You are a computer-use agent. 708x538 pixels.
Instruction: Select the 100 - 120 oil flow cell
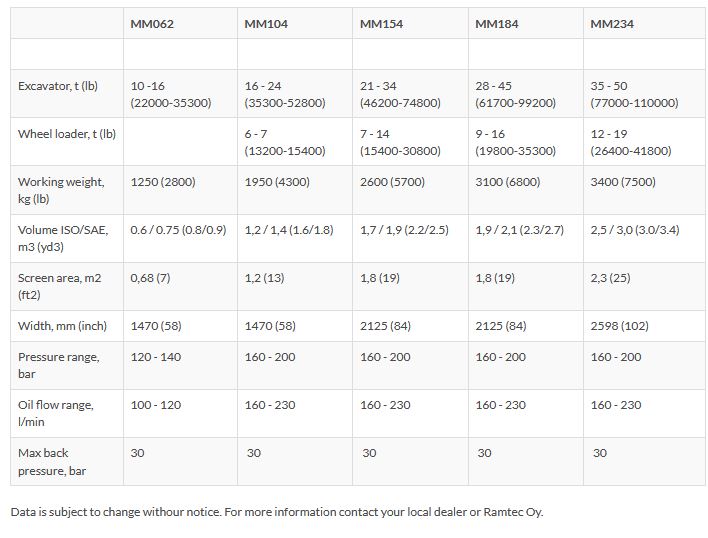coord(158,405)
